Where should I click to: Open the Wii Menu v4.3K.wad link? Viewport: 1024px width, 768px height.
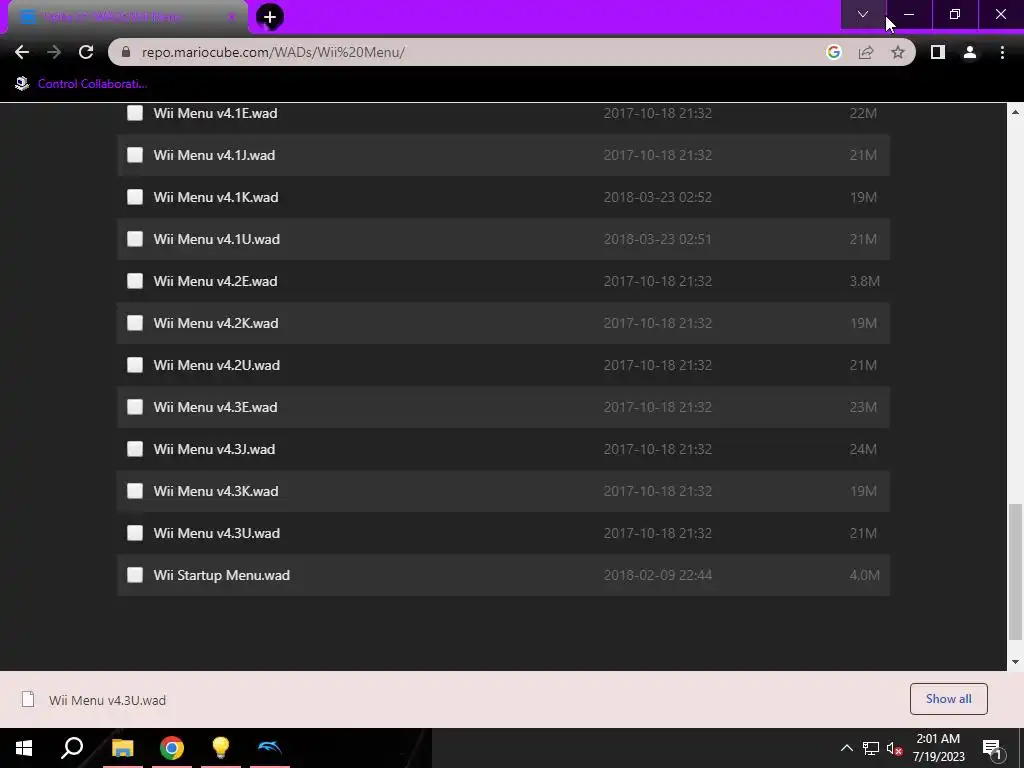click(216, 490)
